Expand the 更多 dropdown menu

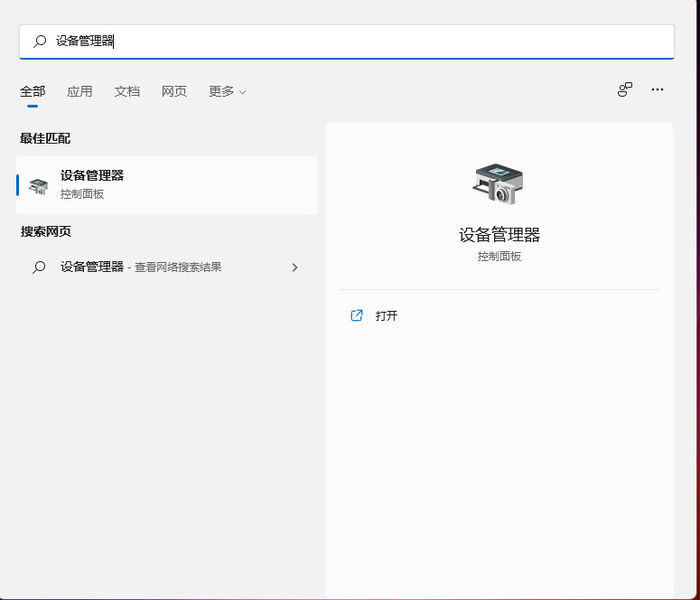tap(227, 91)
